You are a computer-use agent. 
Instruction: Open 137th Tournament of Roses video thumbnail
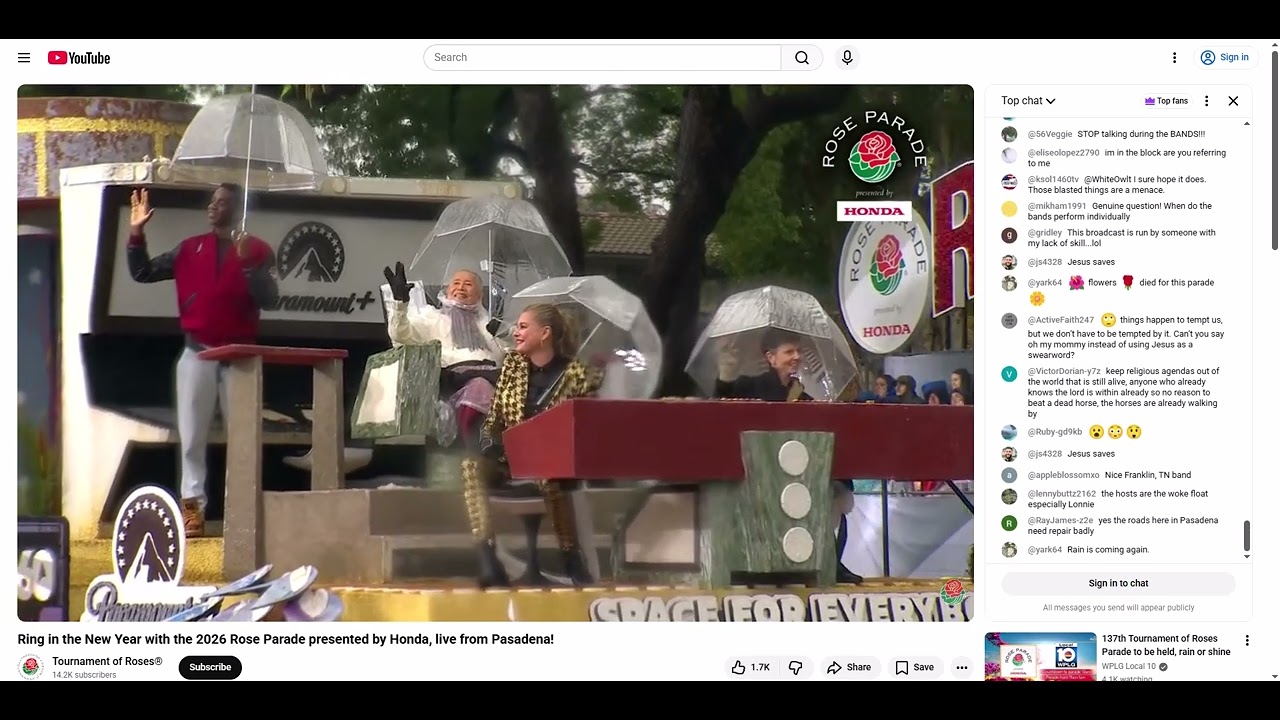[x=1040, y=657]
